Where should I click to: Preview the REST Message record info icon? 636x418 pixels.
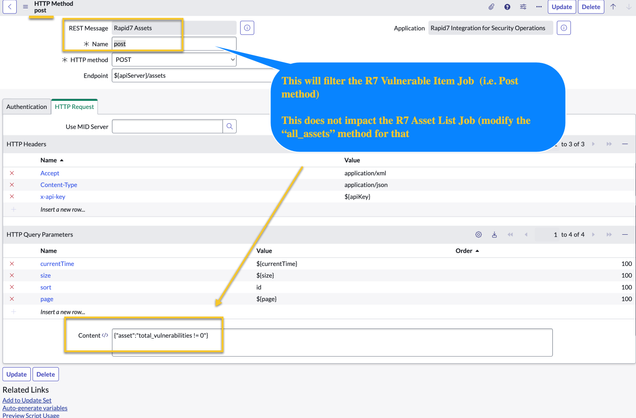coord(247,28)
